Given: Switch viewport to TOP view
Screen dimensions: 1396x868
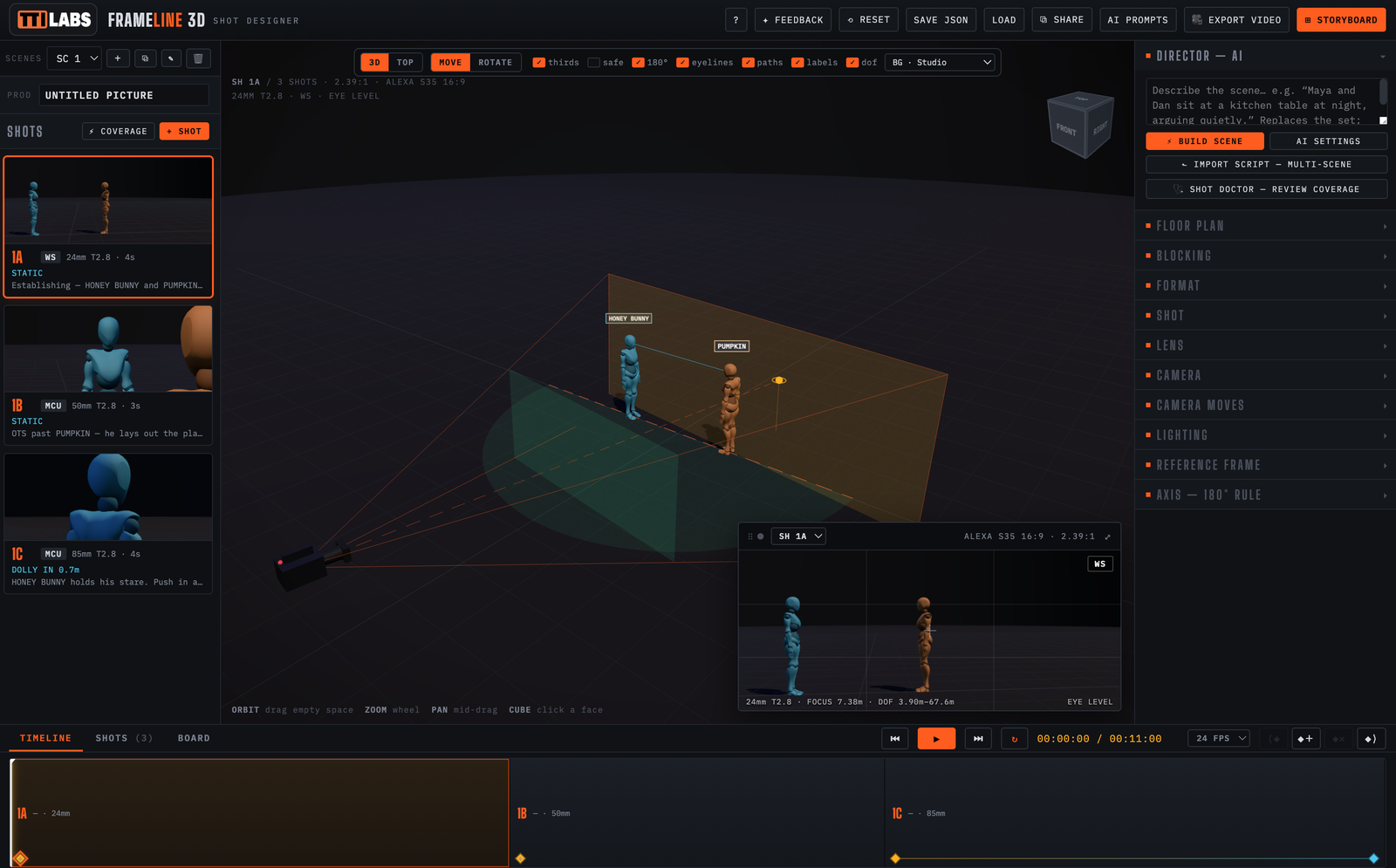Looking at the screenshot, I should pos(406,63).
